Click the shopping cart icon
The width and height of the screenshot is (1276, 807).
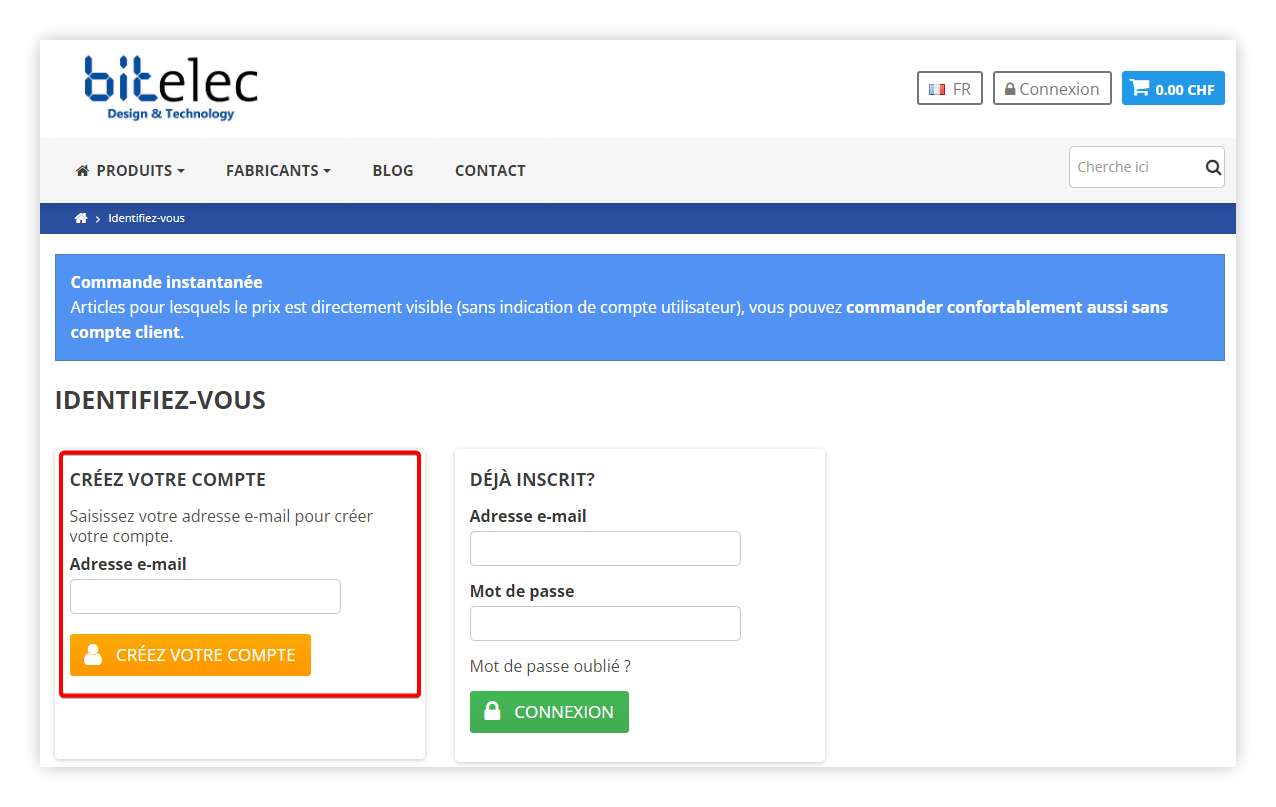point(1139,88)
